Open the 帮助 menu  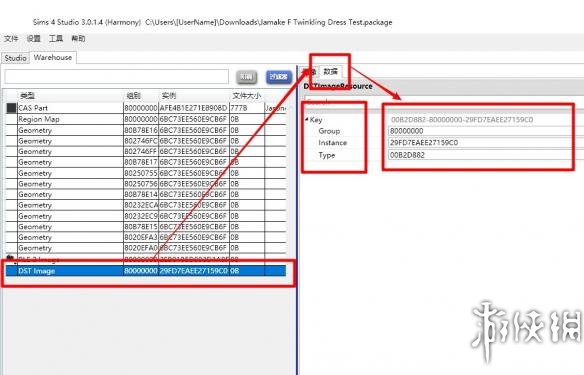click(78, 38)
